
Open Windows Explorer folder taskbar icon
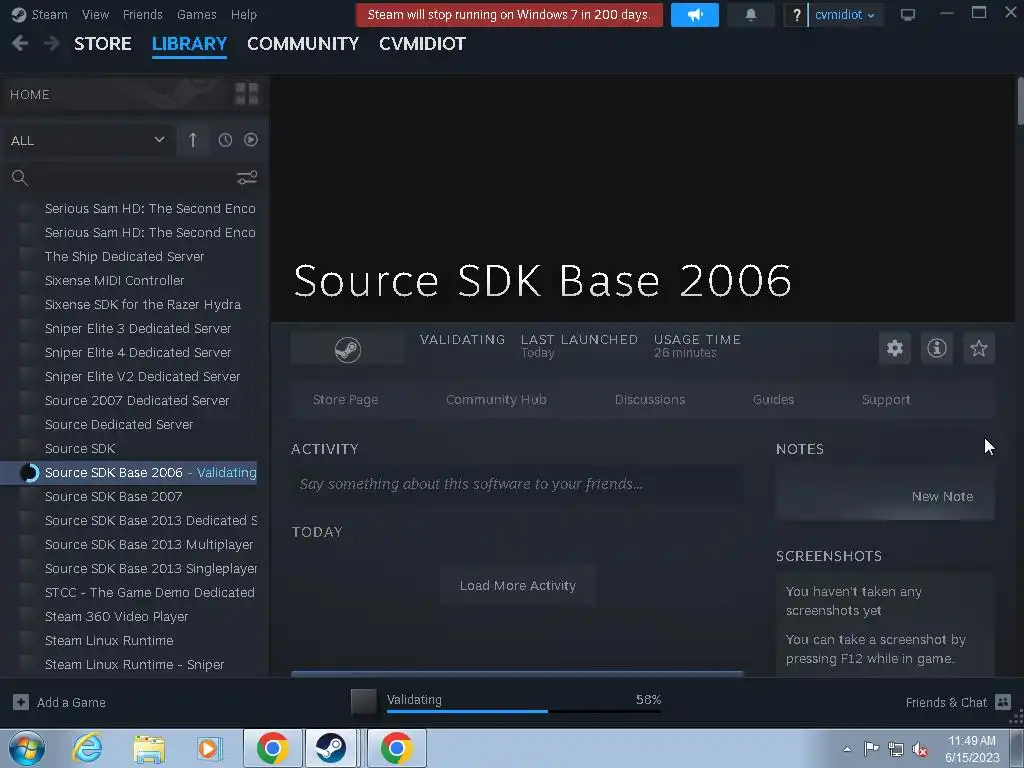coord(149,748)
